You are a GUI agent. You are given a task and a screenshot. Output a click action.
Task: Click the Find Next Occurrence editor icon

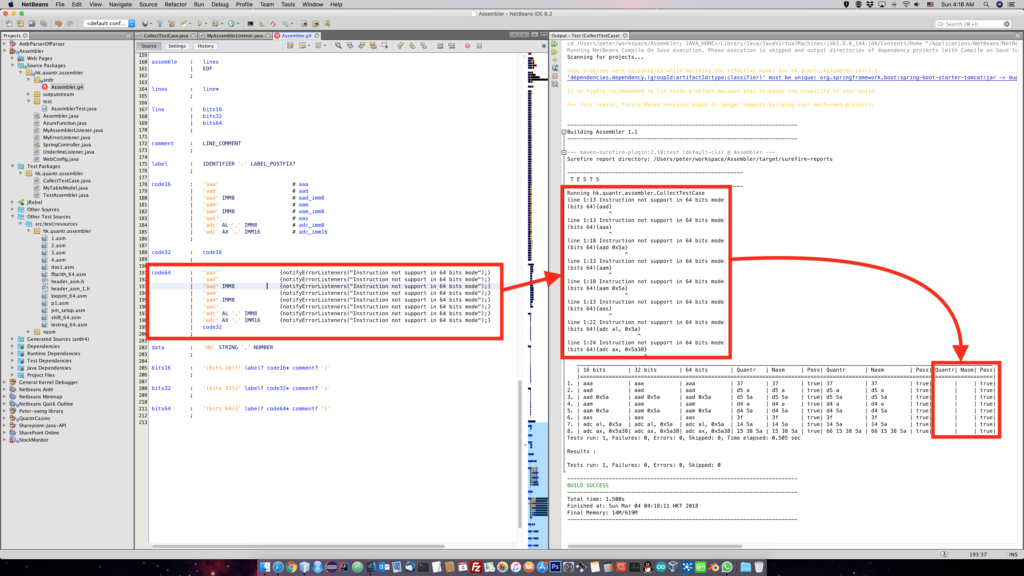pyautogui.click(x=361, y=46)
